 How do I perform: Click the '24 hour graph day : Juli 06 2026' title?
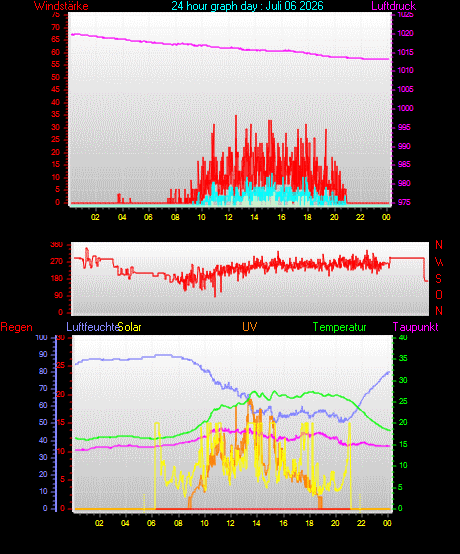pyautogui.click(x=247, y=6)
